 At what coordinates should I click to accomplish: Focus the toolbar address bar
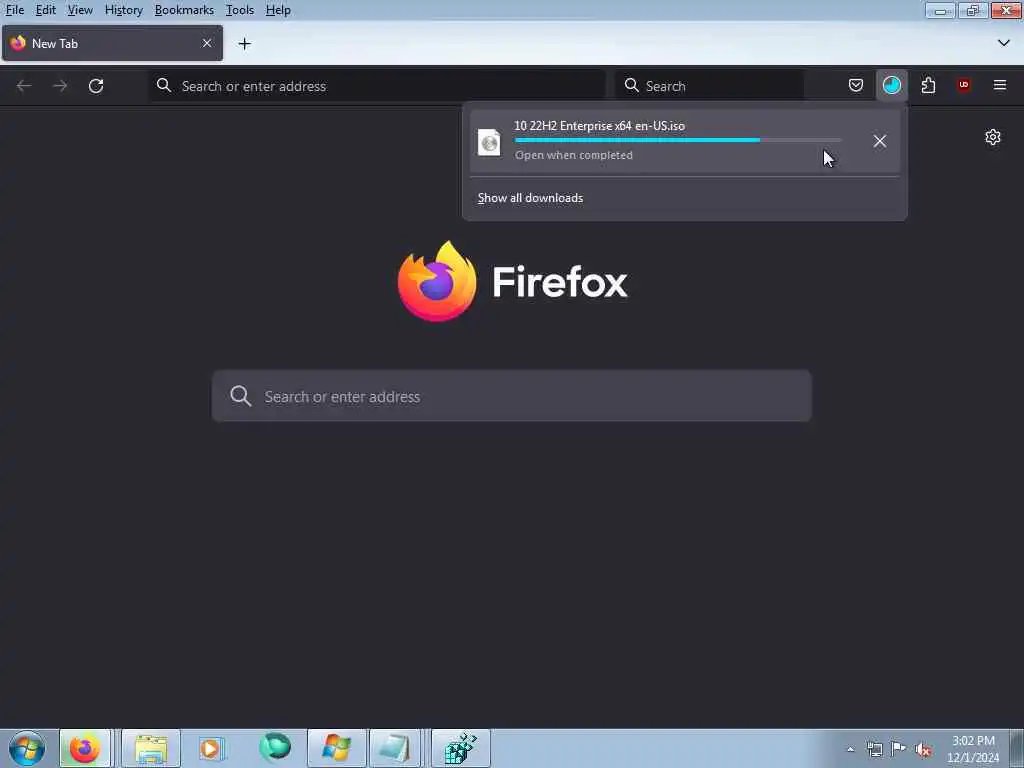pos(377,86)
